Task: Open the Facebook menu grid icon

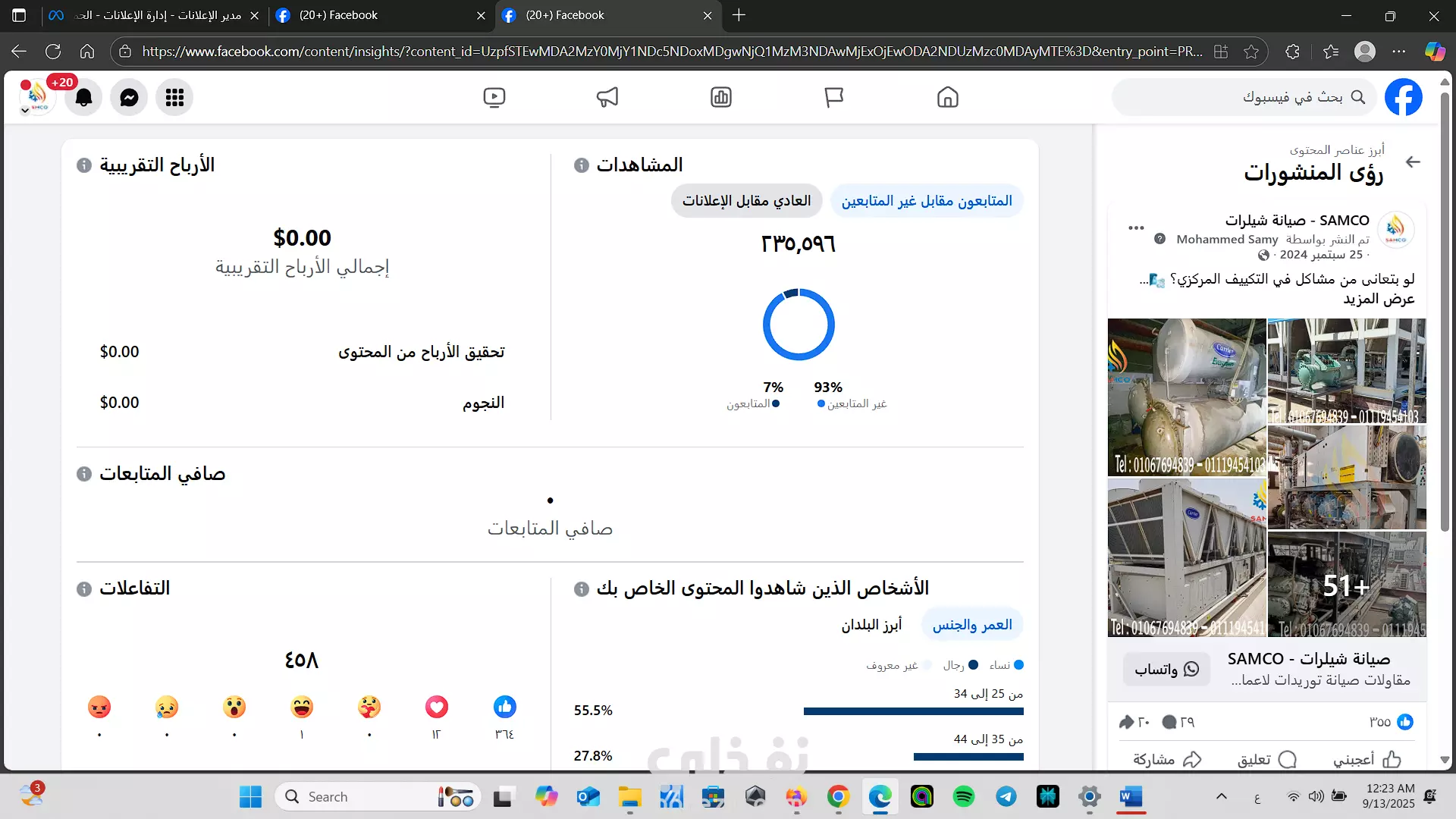Action: coord(174,98)
